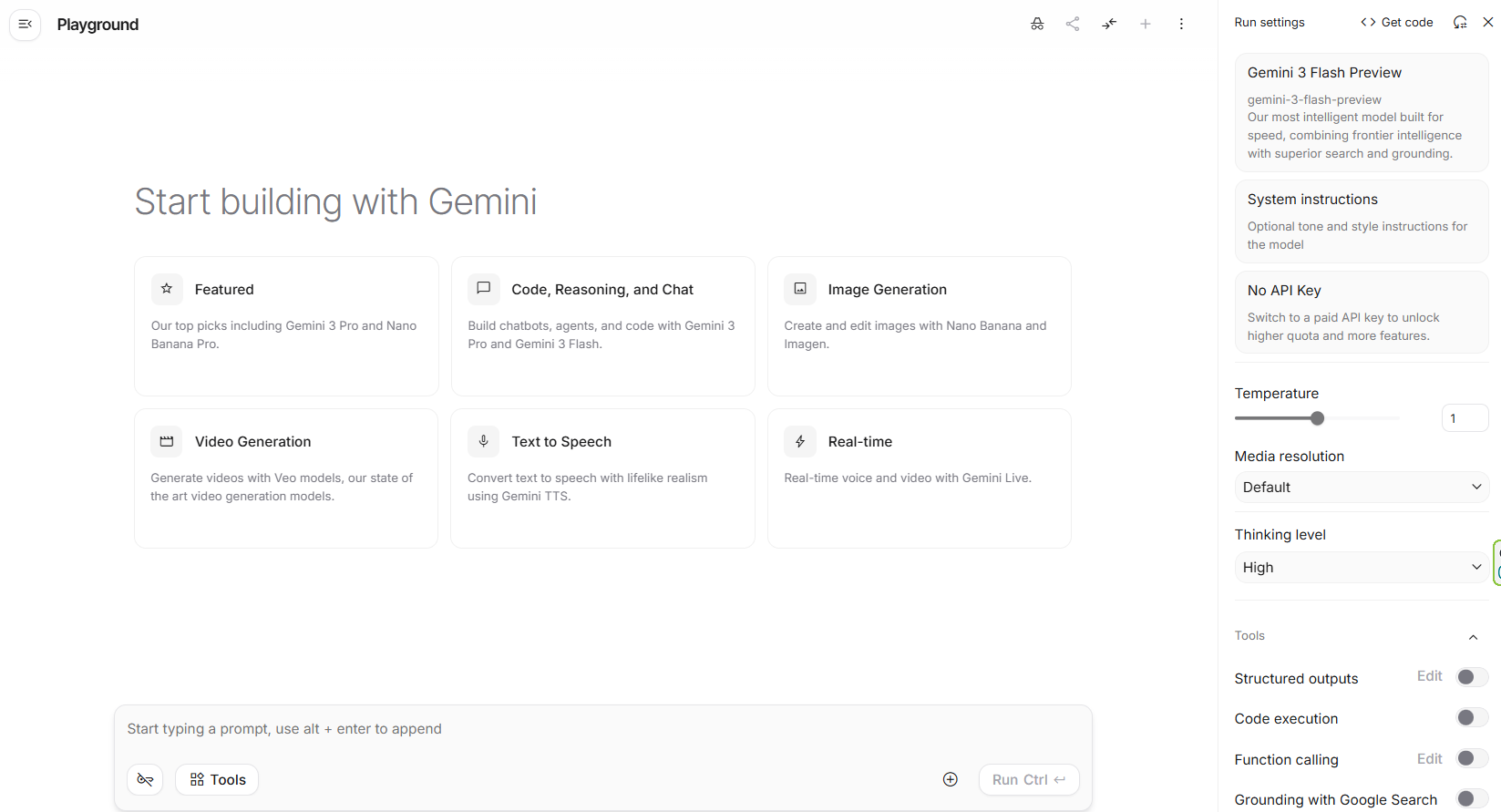Click the Real-time lightning bolt icon

pos(800,441)
